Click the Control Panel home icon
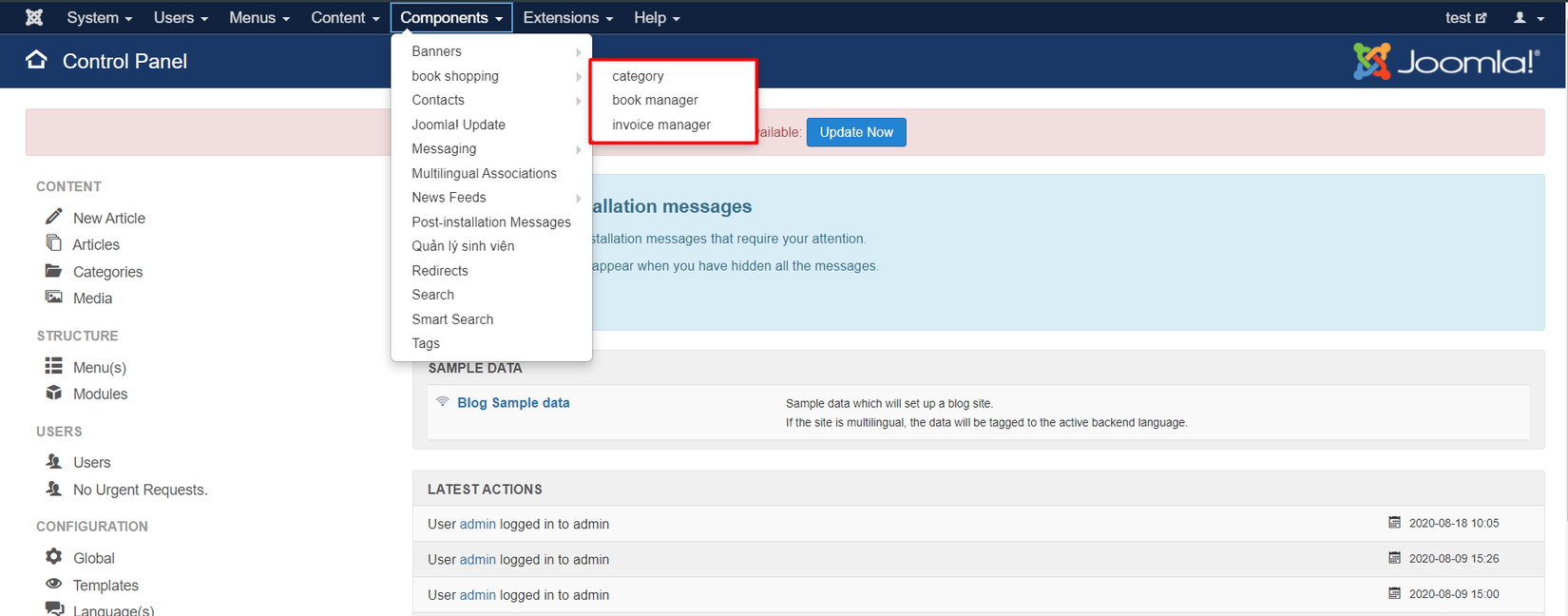The image size is (1568, 616). [x=36, y=60]
